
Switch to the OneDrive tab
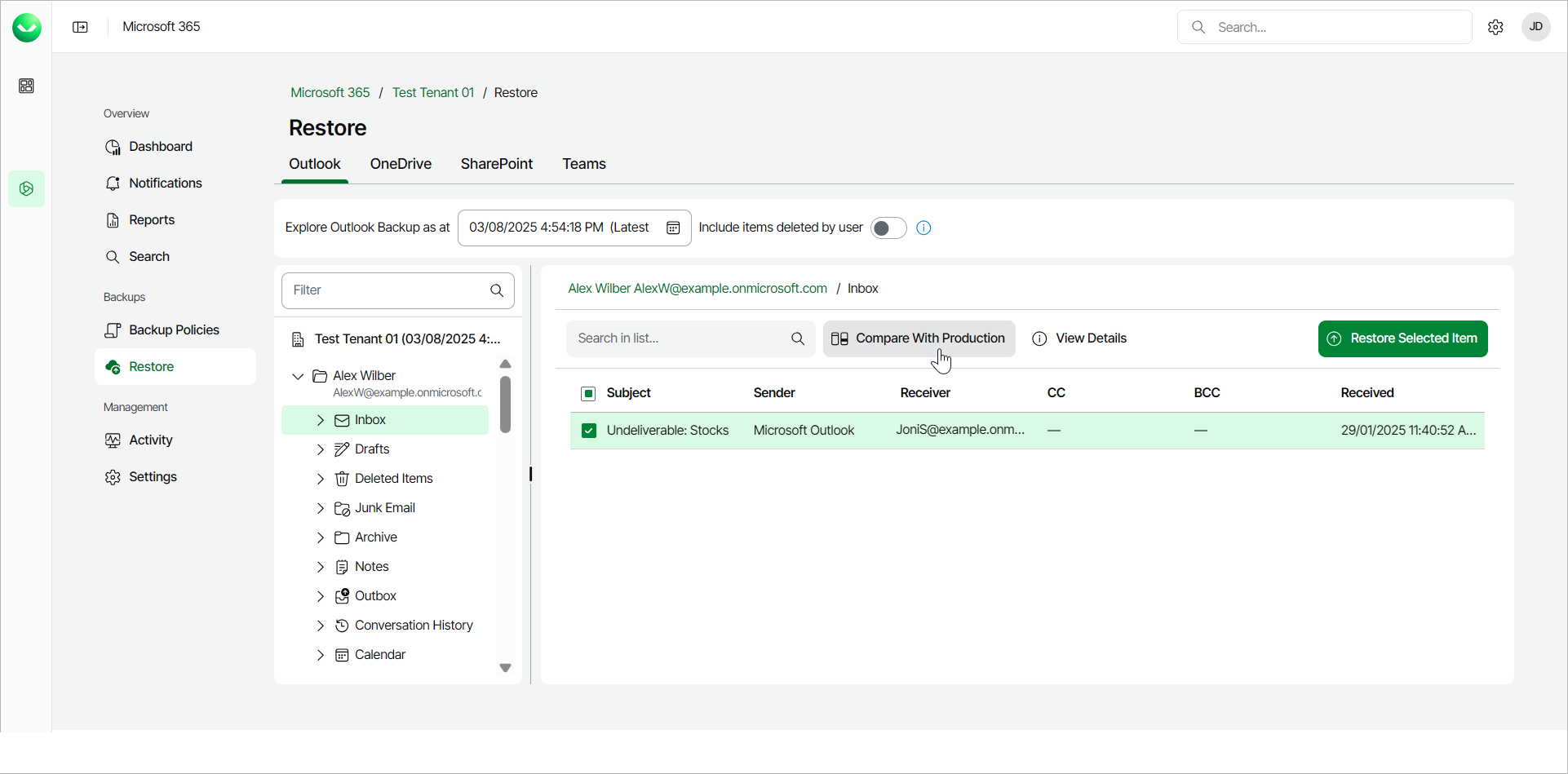[x=401, y=164]
